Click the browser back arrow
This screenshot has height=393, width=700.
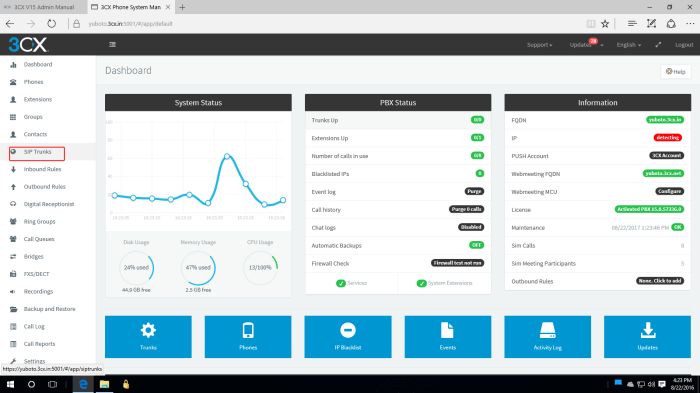tap(10, 24)
